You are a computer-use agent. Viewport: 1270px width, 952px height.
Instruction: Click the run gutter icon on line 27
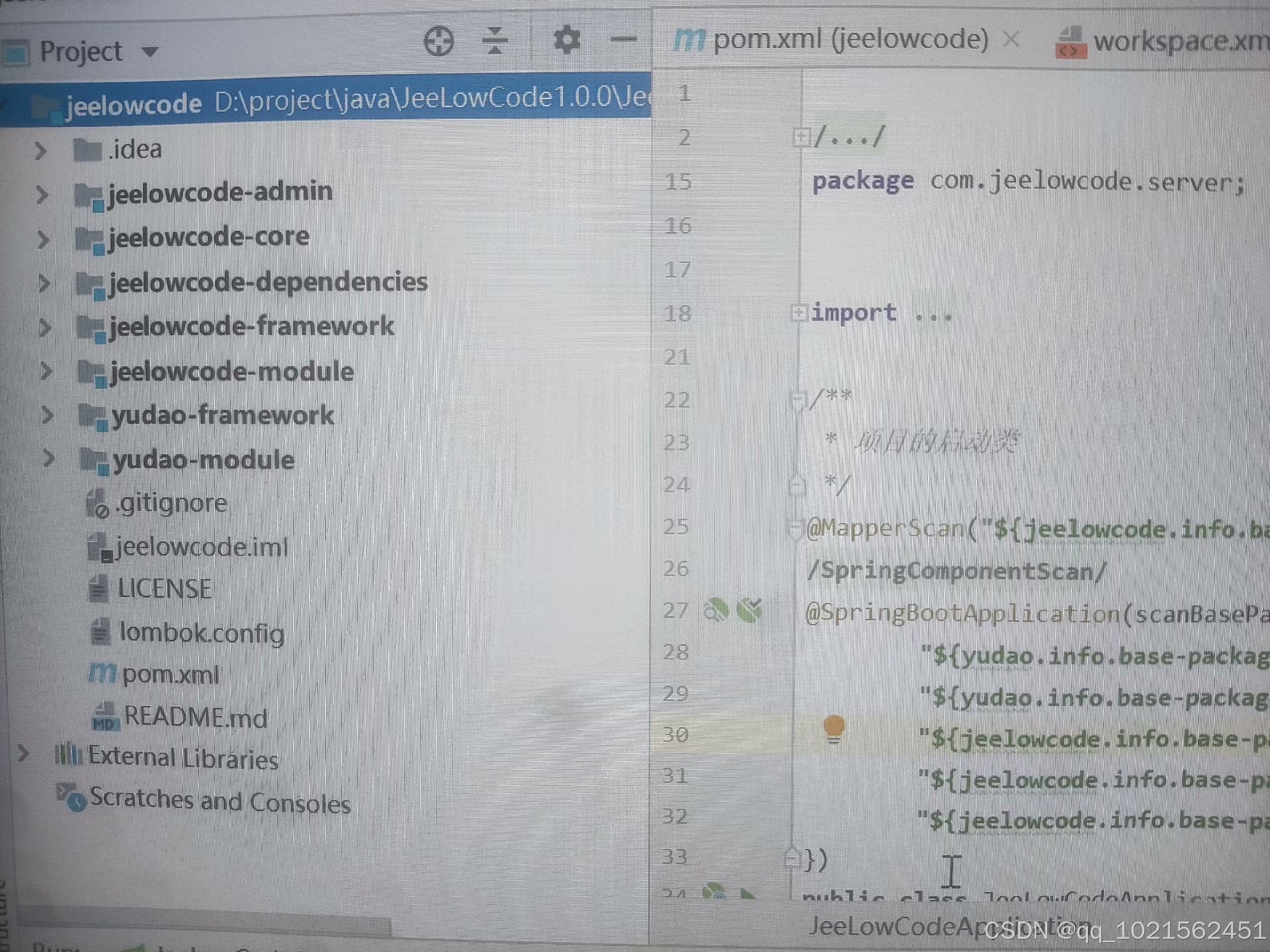coord(749,610)
